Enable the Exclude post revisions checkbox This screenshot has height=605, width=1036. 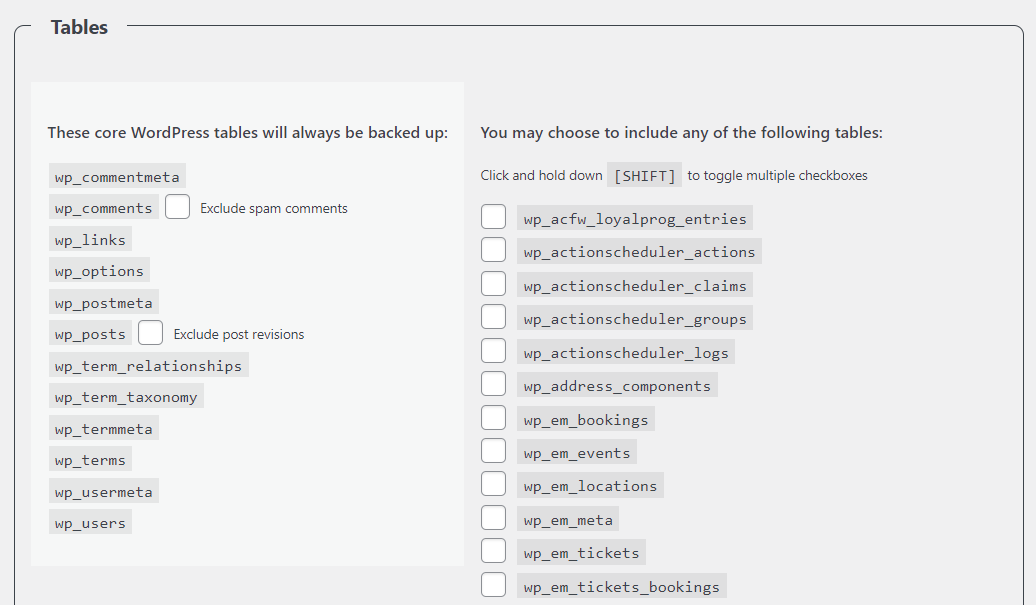click(150, 332)
